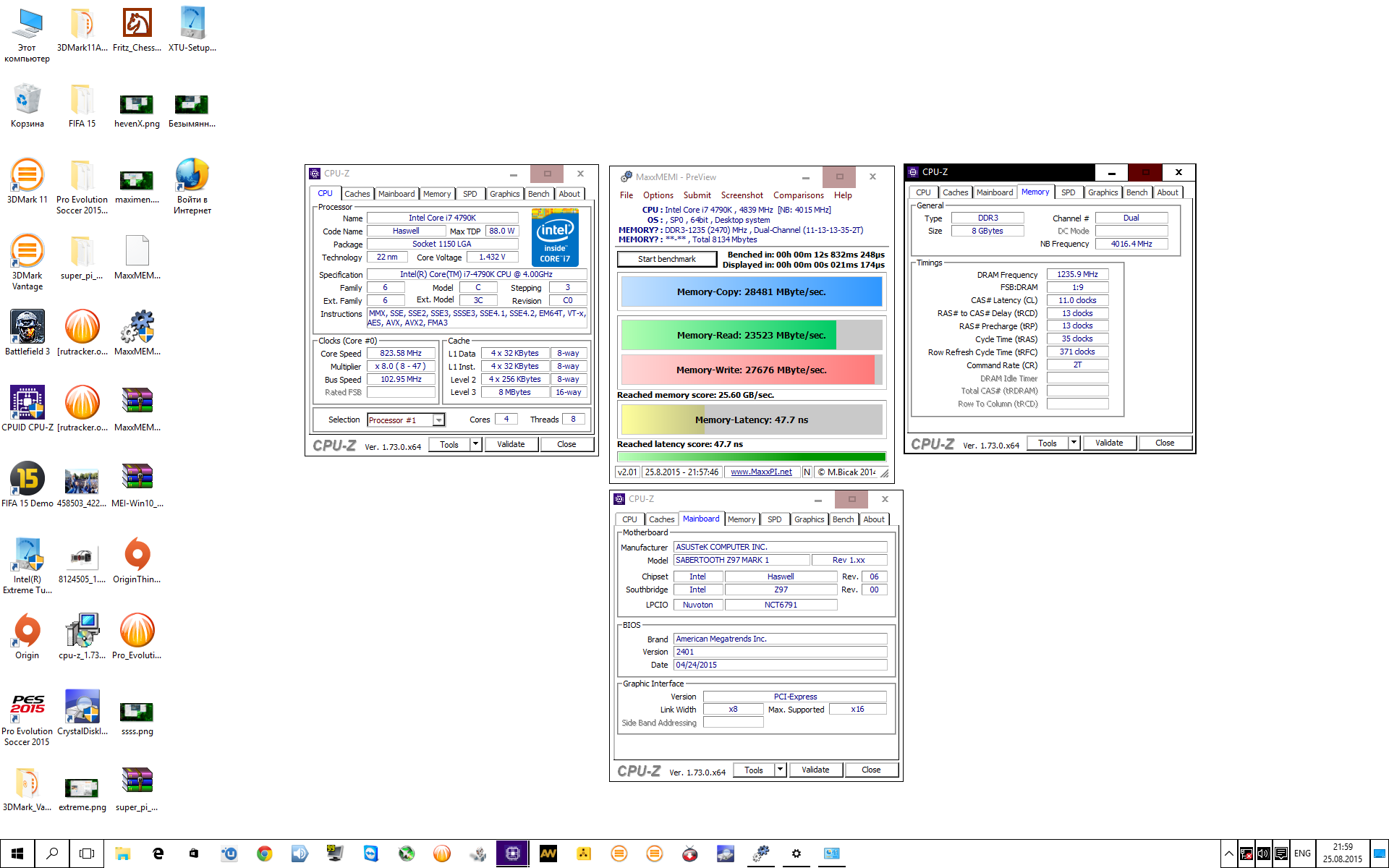The image size is (1389, 868).
Task: Open the MEI-Win10 archive icon
Action: (x=137, y=485)
